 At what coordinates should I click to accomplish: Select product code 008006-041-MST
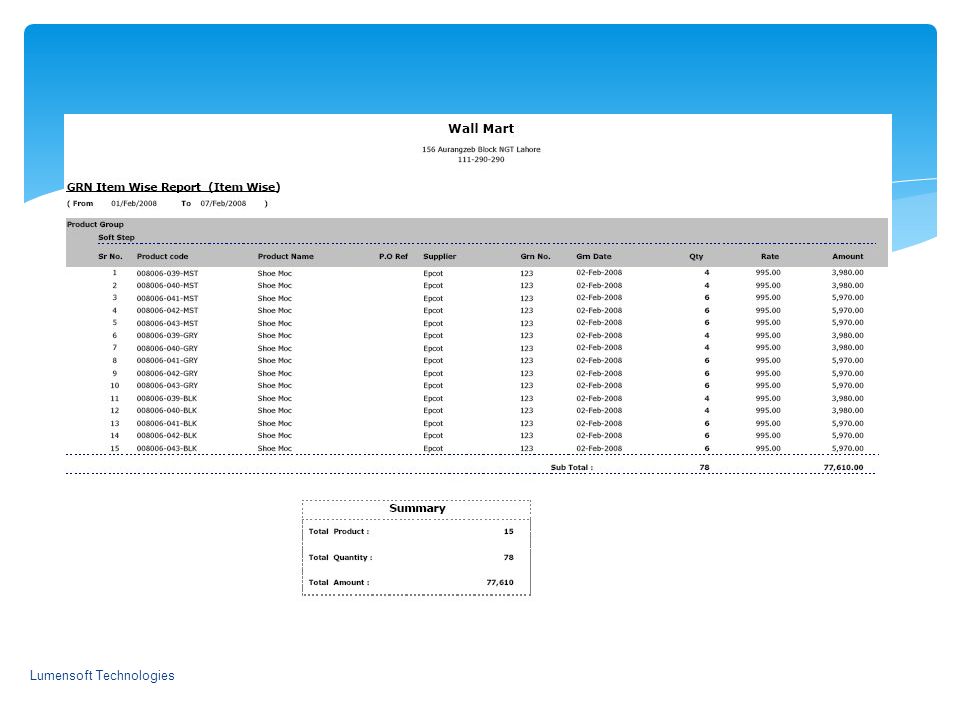click(167, 298)
